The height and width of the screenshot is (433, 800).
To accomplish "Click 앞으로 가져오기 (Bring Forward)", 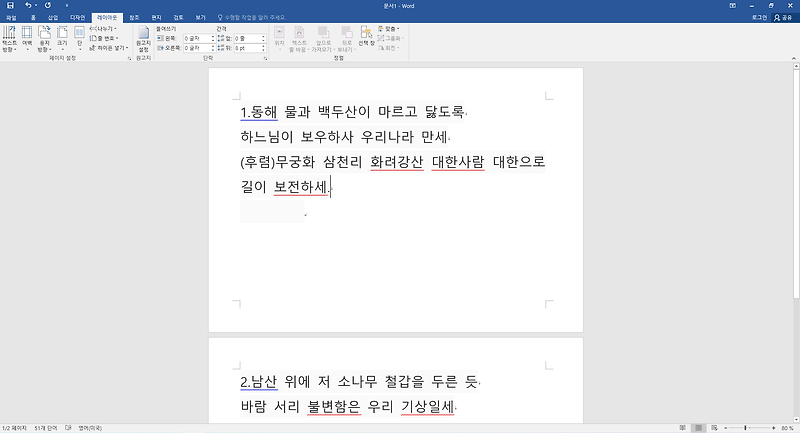I will 323,39.
